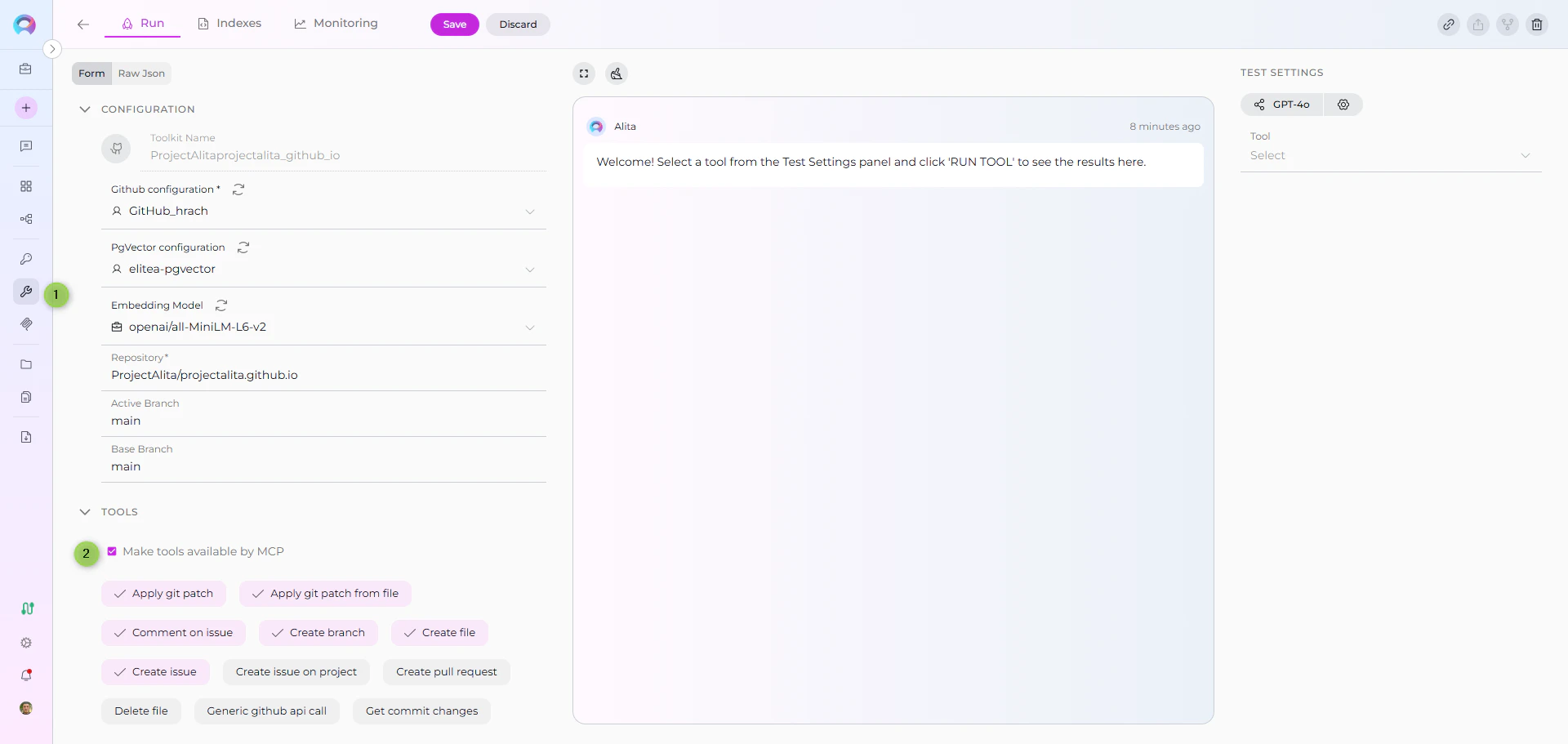This screenshot has width=1568, height=744.
Task: Refresh the Embedding Model options
Action: pos(220,305)
